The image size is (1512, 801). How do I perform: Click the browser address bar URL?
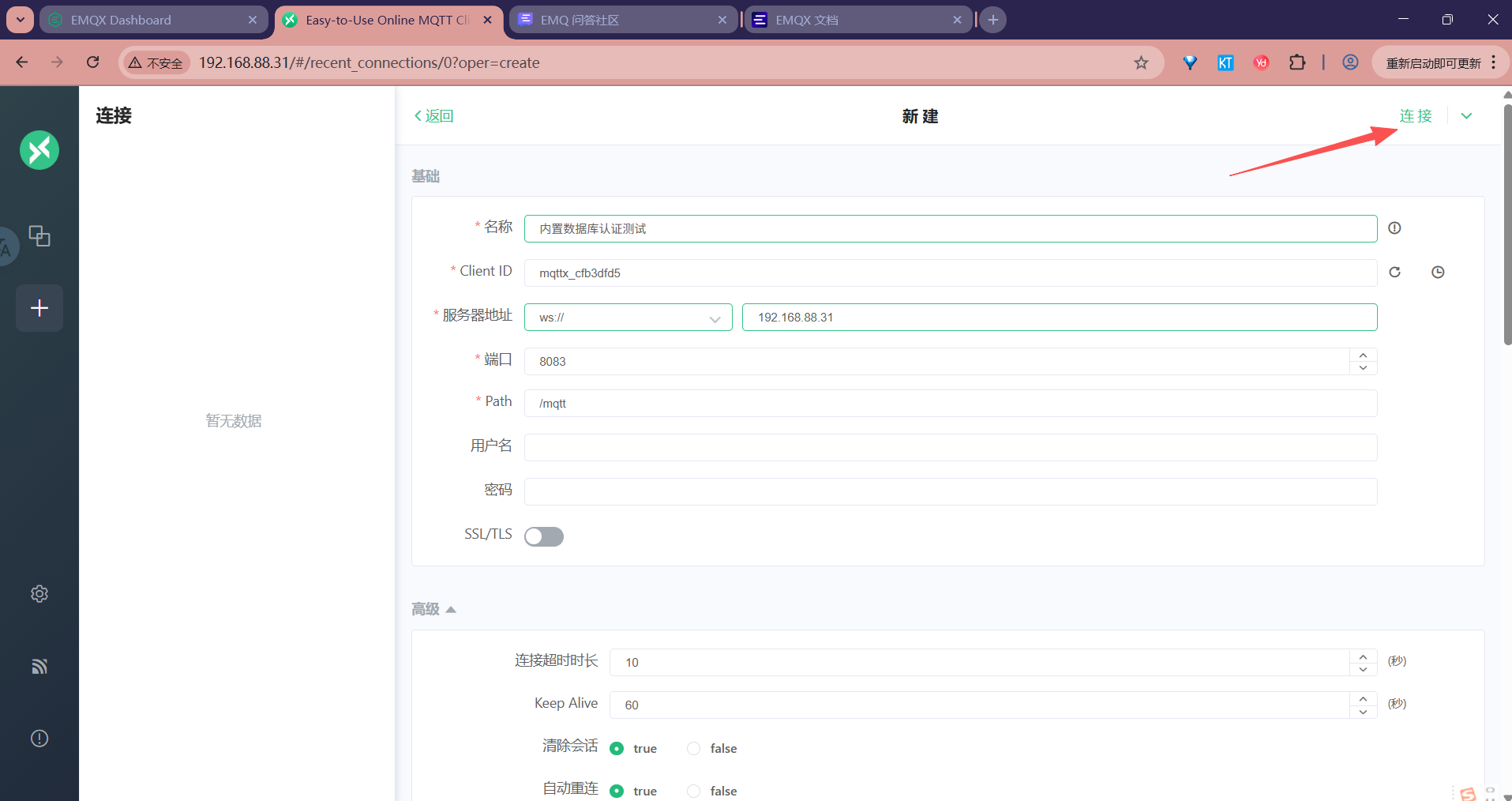coord(369,62)
